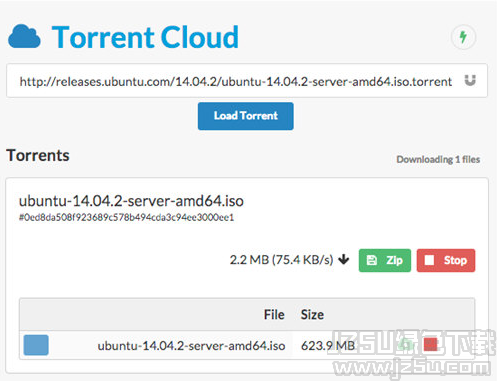Click the Load Torrent button
The image size is (497, 381).
point(246,116)
